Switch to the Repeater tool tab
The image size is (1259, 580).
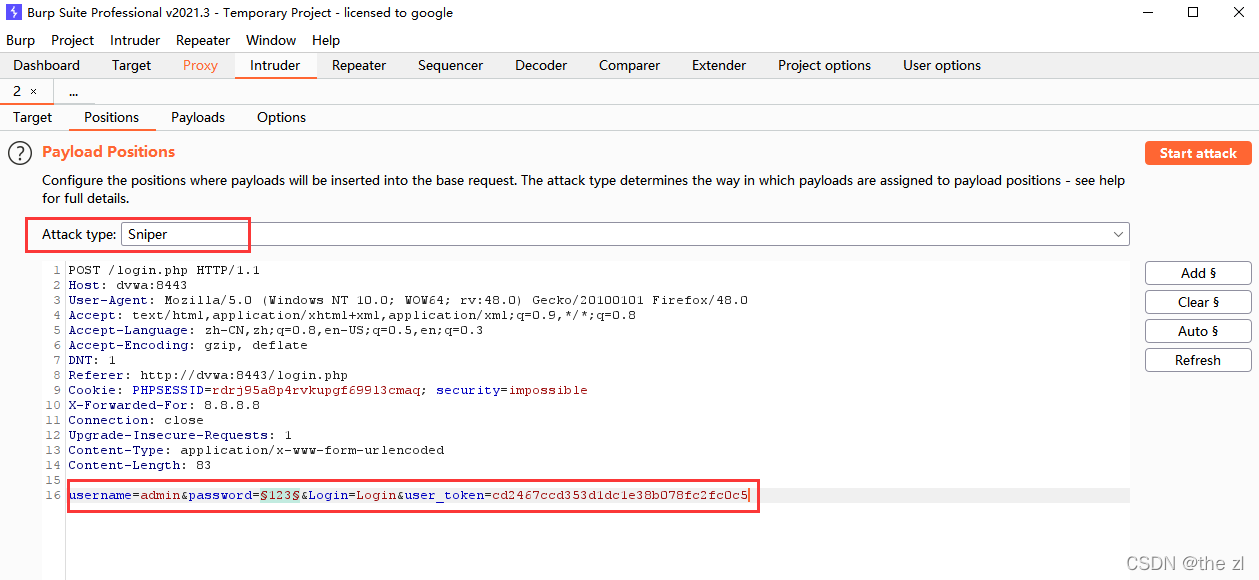359,65
